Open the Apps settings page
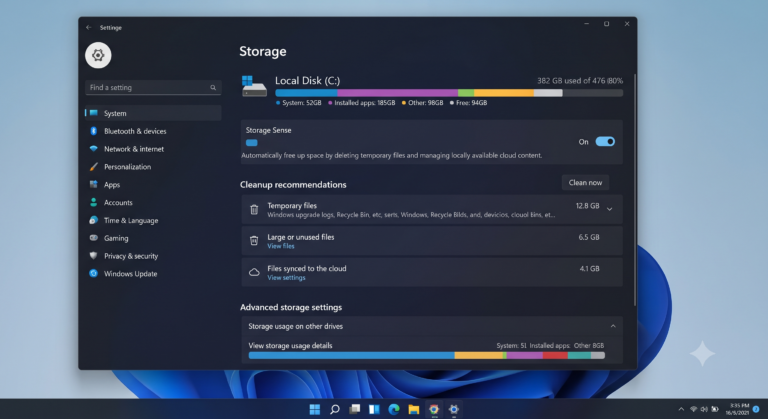Viewport: 768px width, 419px height. (x=153, y=185)
